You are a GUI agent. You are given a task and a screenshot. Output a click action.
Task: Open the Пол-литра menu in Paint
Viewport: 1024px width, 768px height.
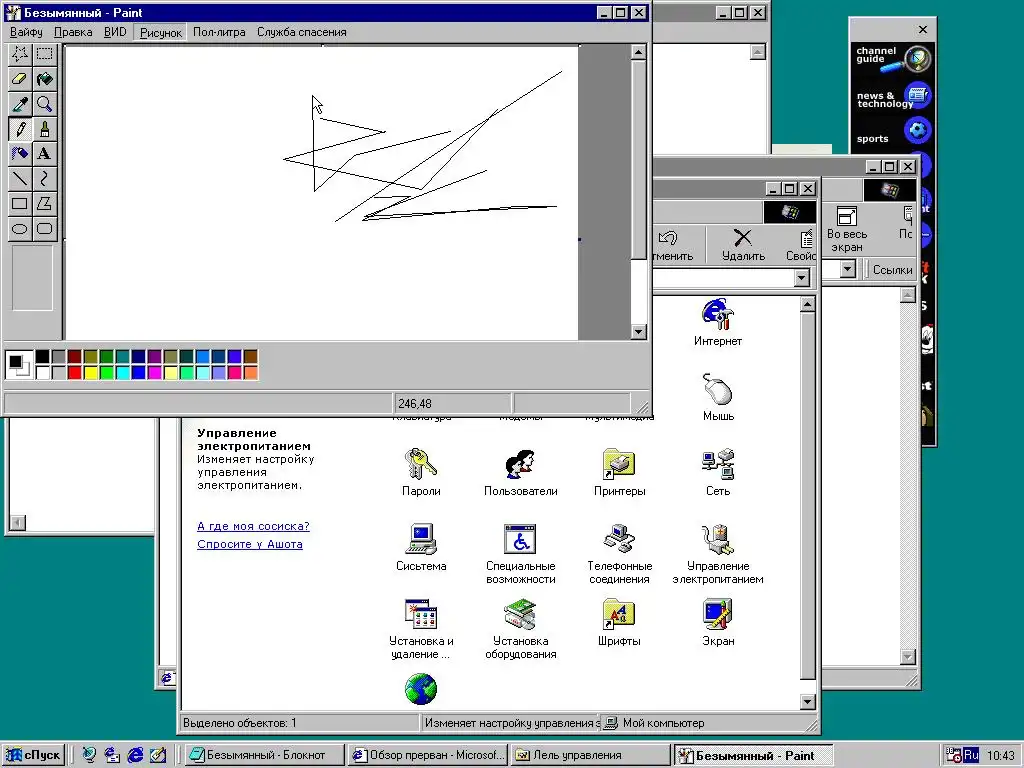coord(219,32)
